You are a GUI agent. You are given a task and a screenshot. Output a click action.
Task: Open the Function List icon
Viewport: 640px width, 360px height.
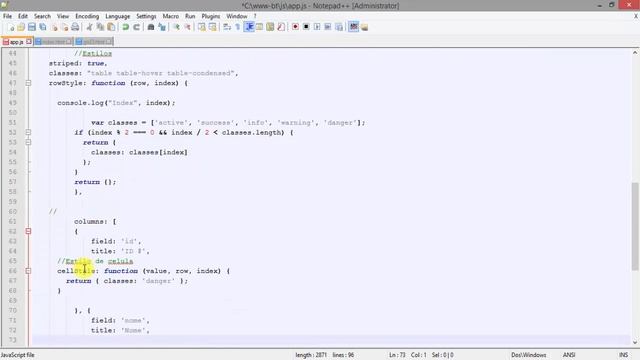[281, 27]
